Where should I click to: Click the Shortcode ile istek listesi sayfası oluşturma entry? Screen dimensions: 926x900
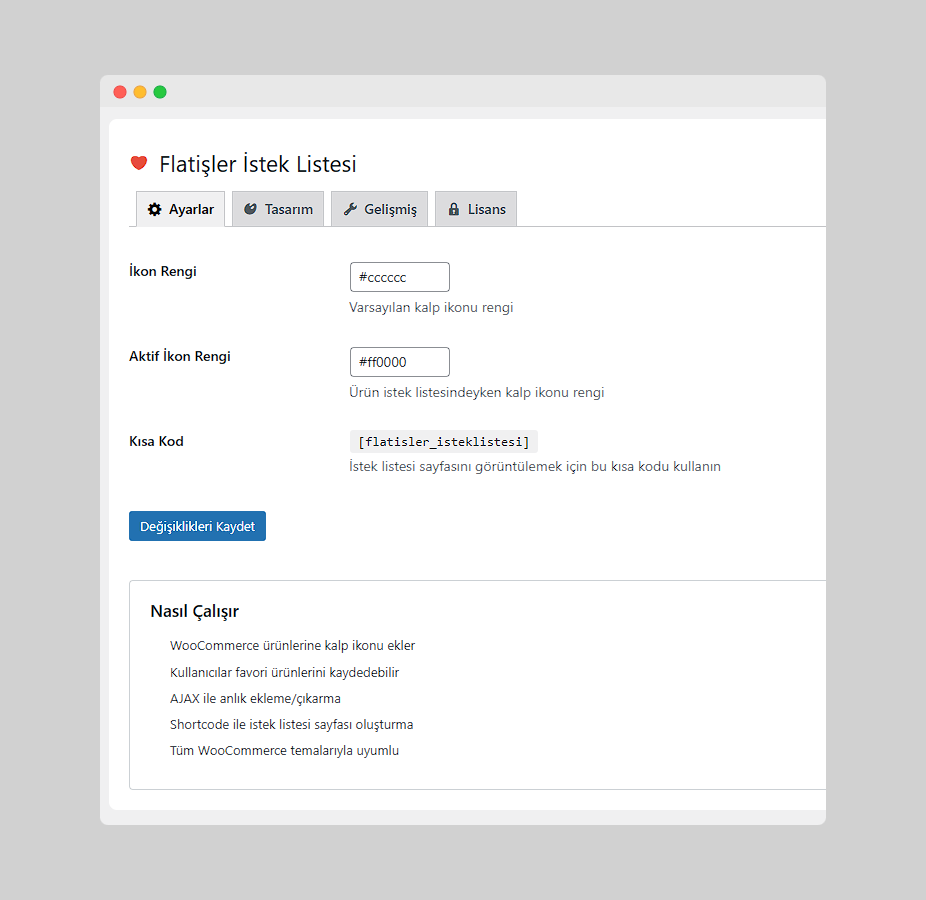tap(291, 724)
